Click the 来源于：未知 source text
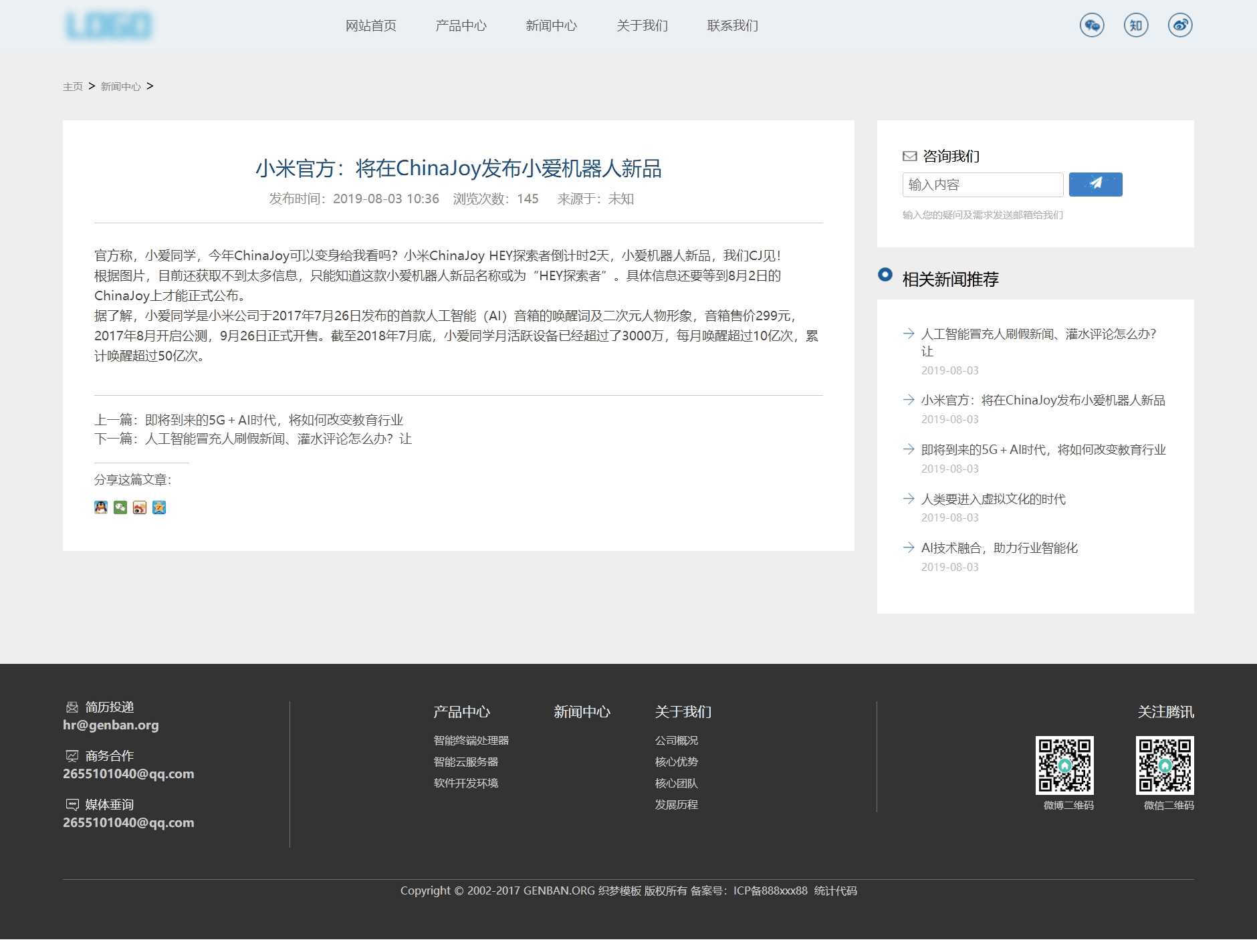Screen dimensions: 1257x952 595,199
